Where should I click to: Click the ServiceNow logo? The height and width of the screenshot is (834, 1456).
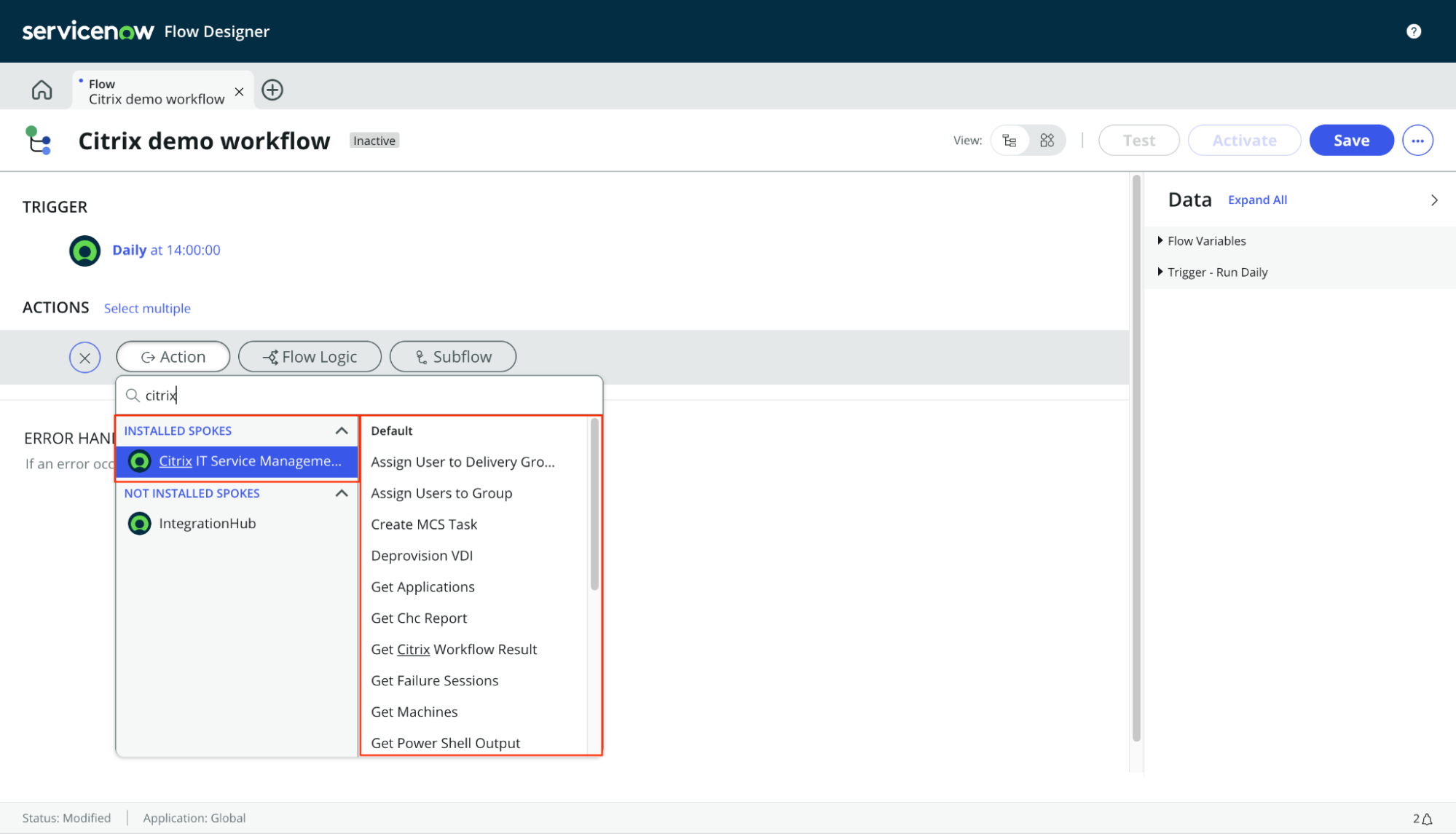point(88,31)
